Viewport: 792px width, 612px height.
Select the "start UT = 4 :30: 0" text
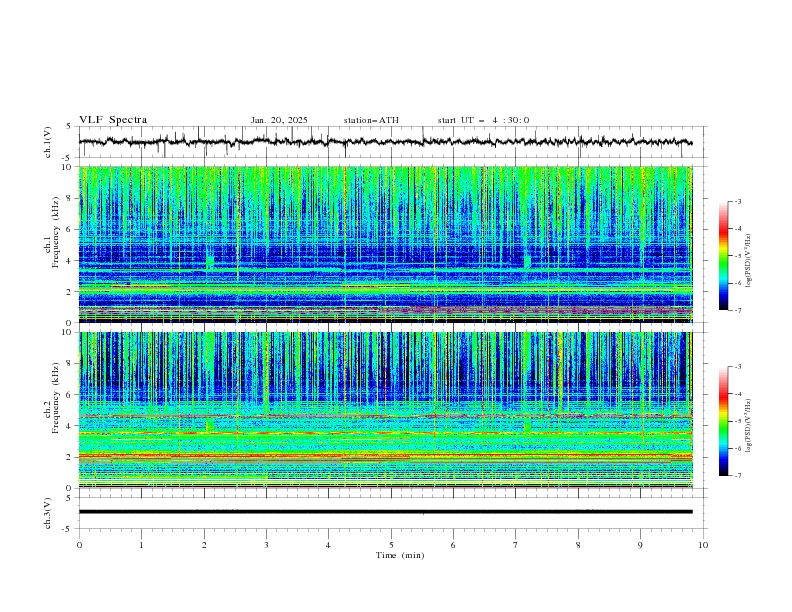coord(483,120)
